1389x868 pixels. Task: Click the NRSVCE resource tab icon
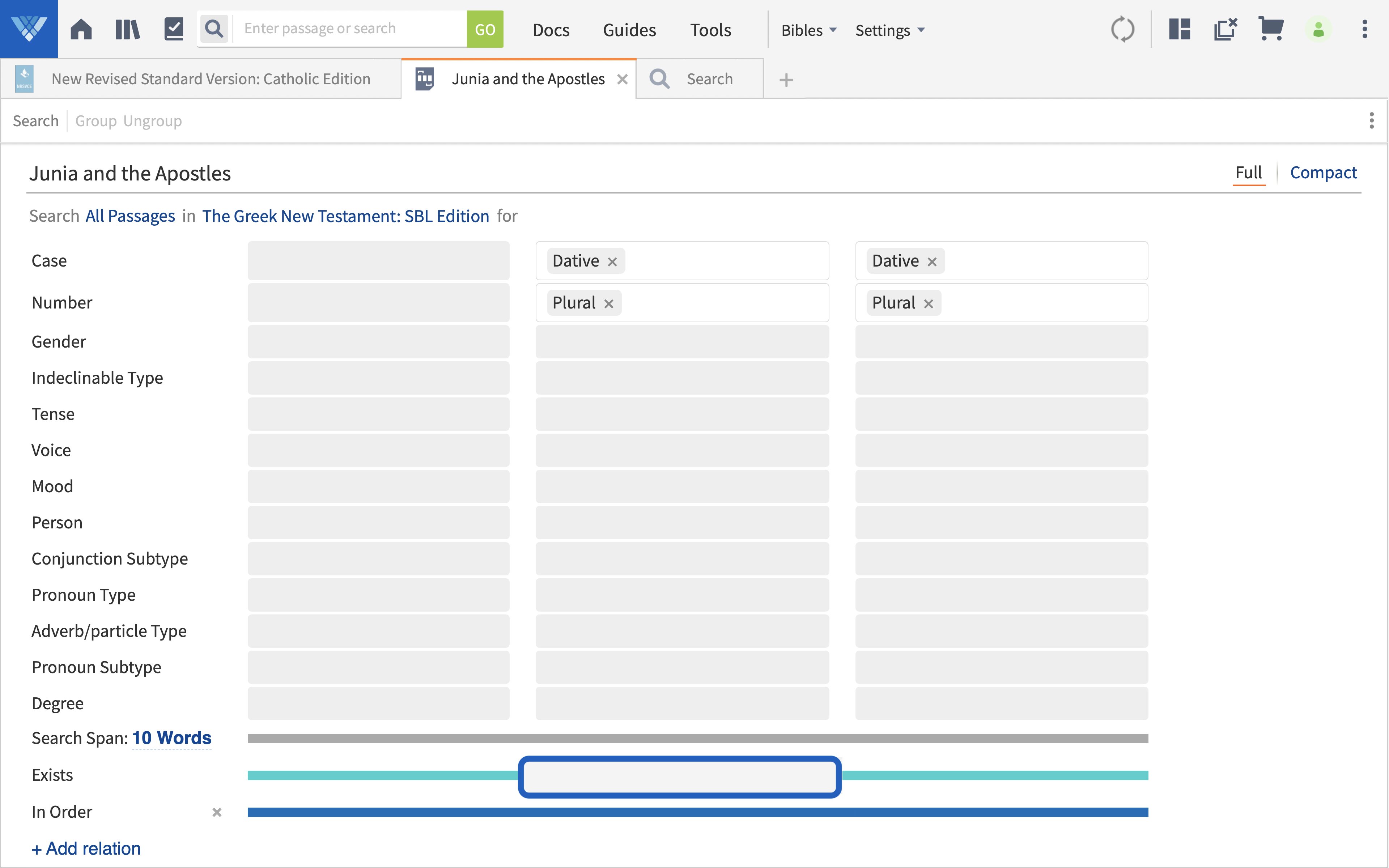(24, 78)
